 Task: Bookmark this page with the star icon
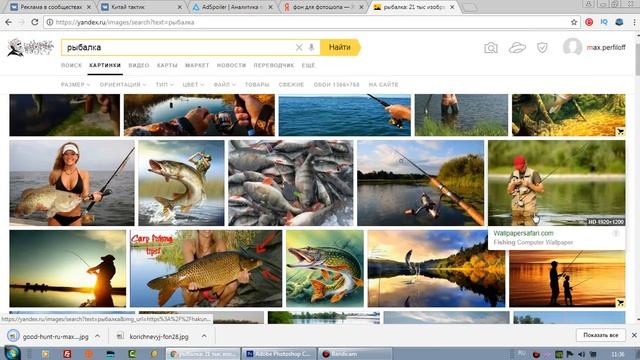[574, 22]
